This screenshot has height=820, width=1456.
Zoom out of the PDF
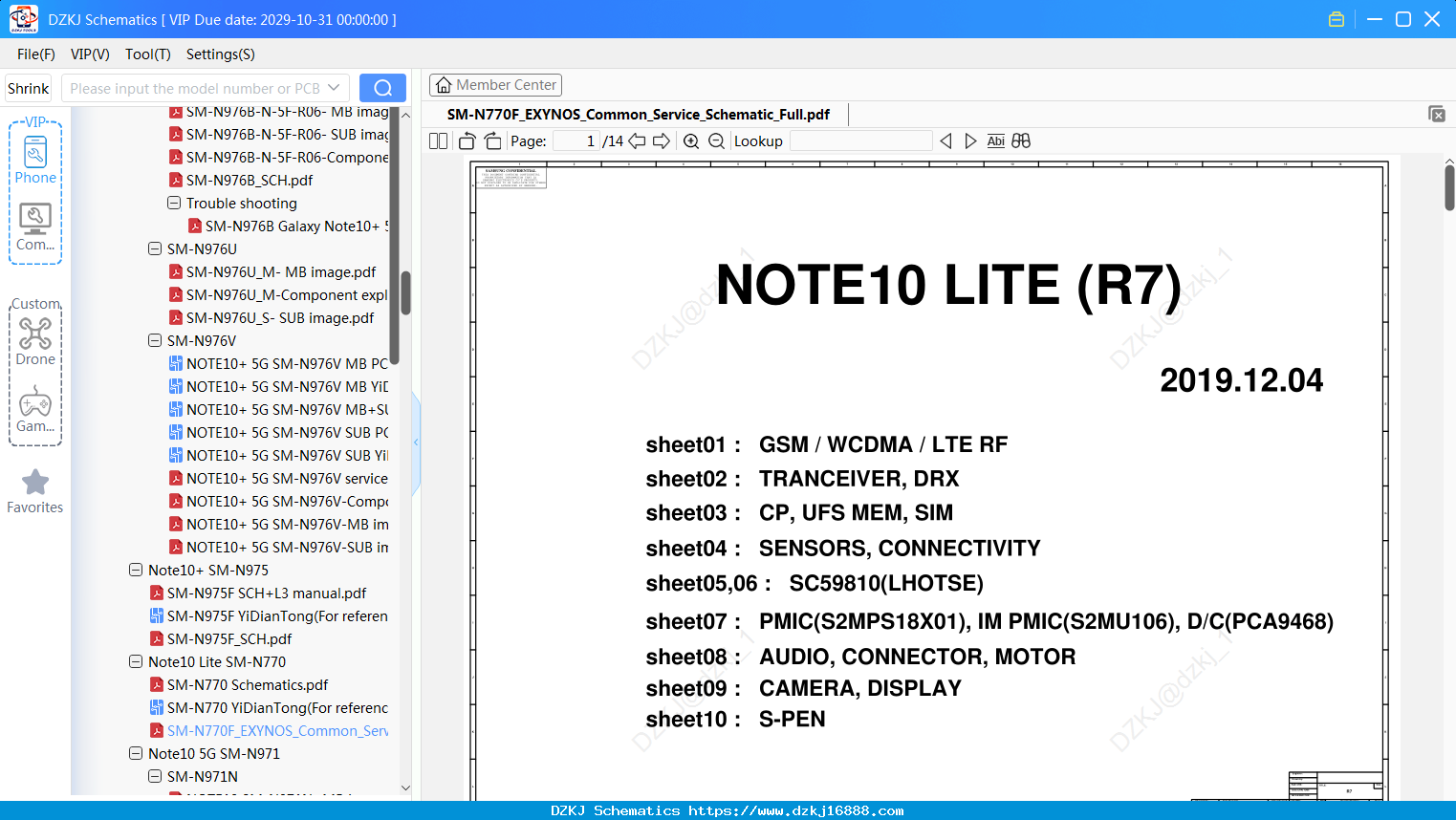point(716,141)
